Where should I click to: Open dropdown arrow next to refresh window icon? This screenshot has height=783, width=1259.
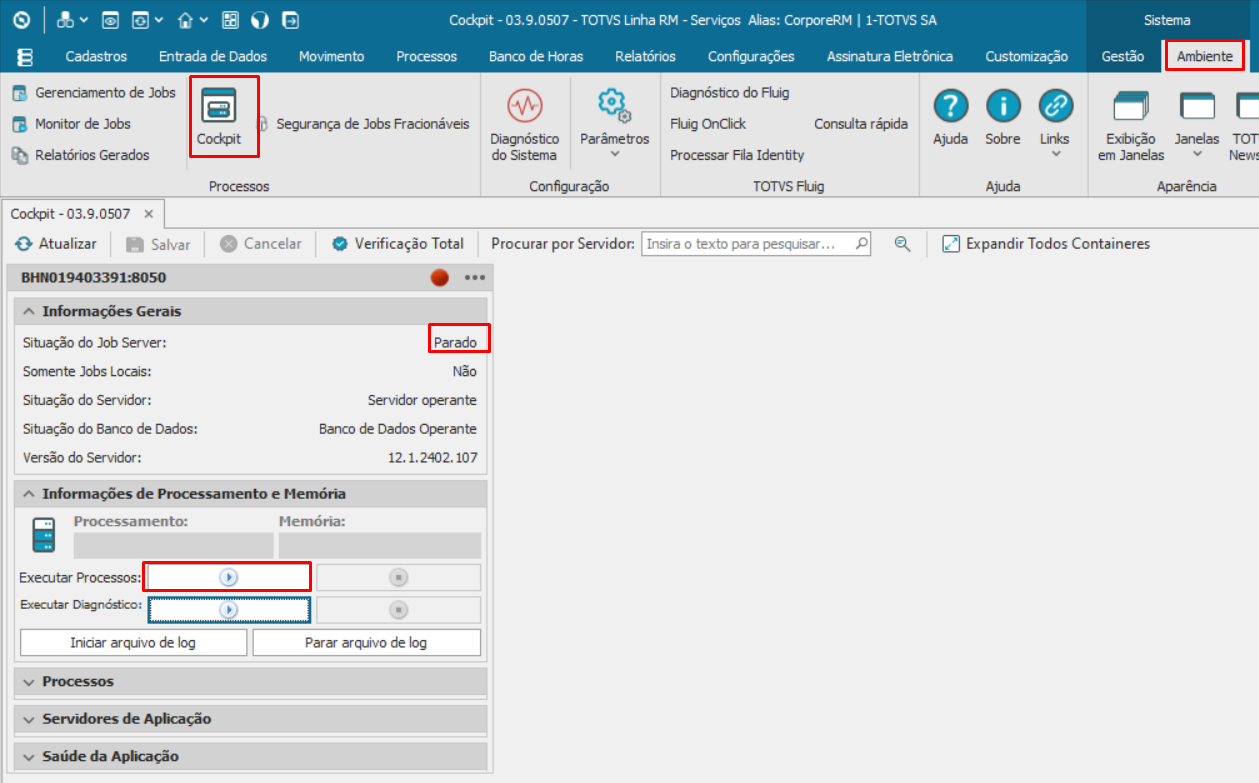click(159, 20)
